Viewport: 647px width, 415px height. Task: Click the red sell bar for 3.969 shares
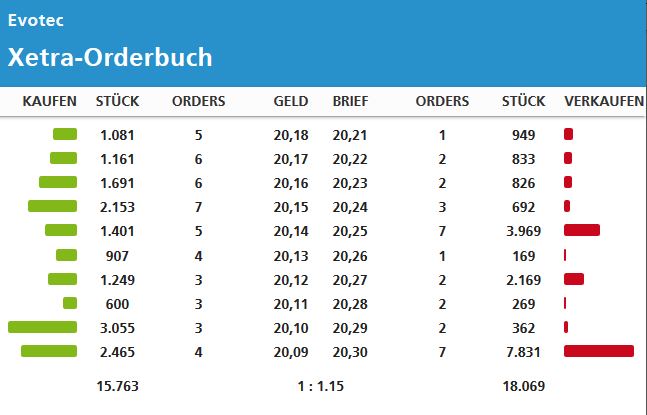click(x=582, y=231)
